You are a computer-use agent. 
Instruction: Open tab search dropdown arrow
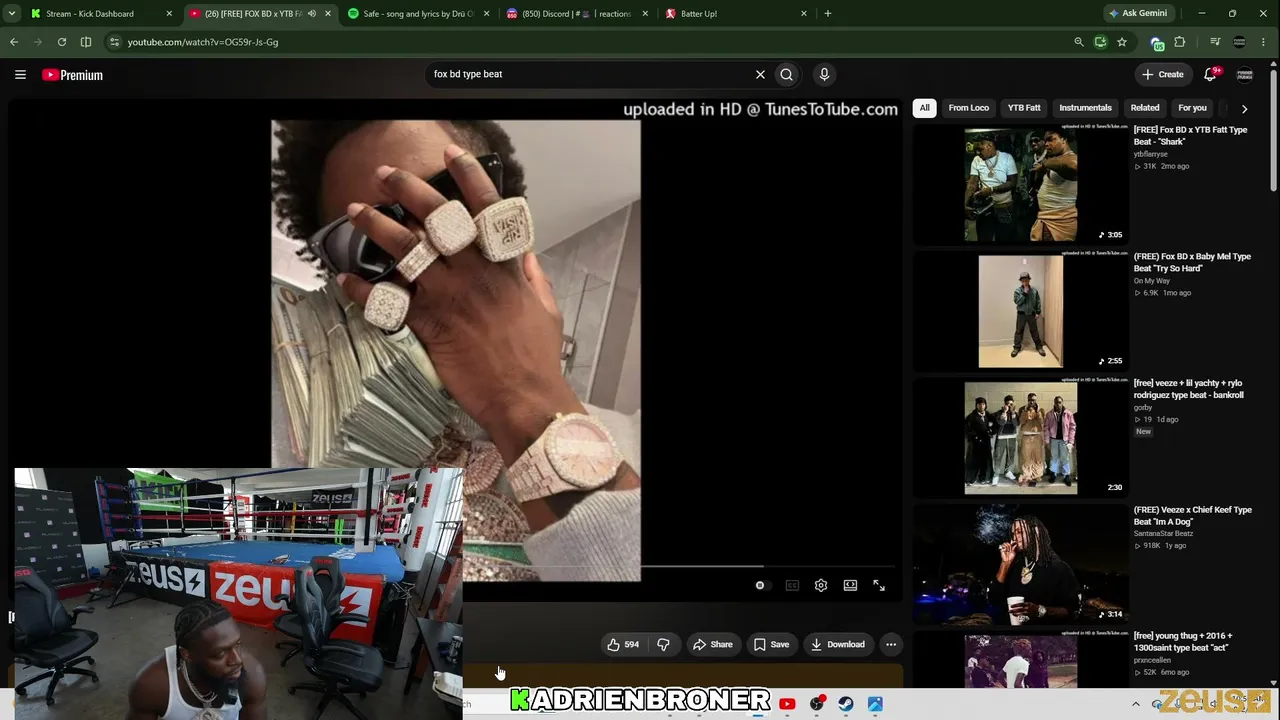[x=11, y=14]
